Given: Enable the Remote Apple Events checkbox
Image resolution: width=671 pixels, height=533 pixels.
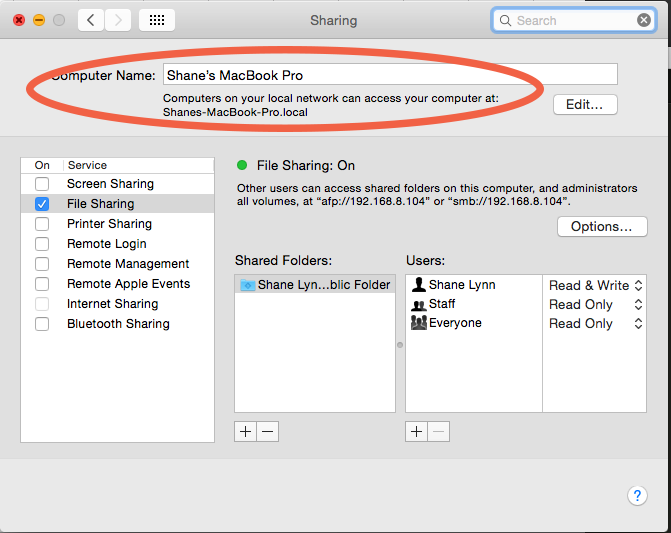Looking at the screenshot, I should pyautogui.click(x=42, y=284).
